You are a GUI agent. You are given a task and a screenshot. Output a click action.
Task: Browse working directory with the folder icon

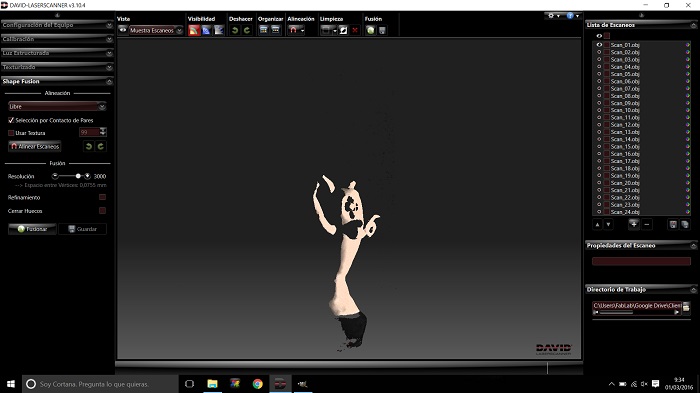686,307
